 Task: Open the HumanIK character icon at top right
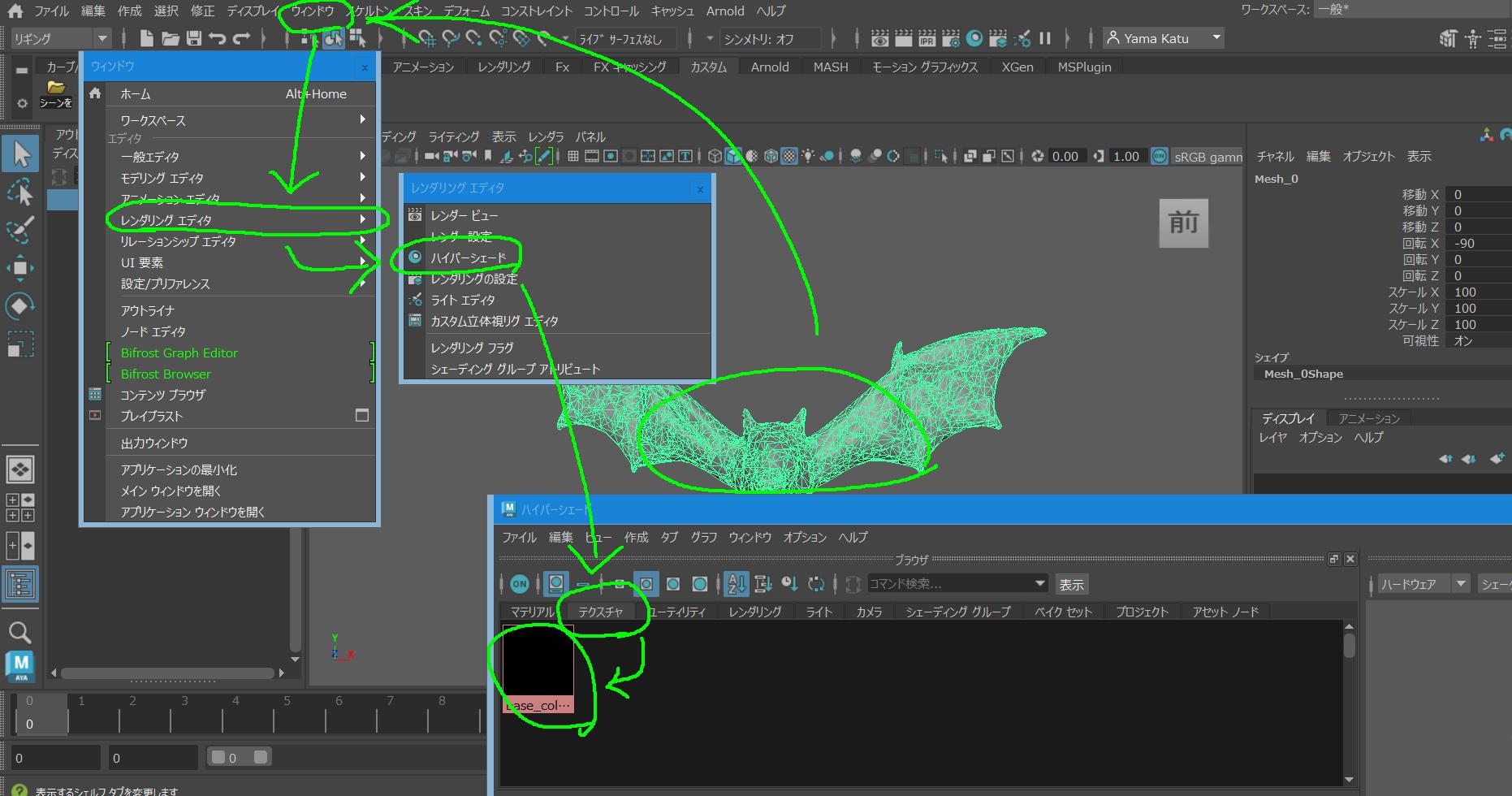(x=1474, y=38)
